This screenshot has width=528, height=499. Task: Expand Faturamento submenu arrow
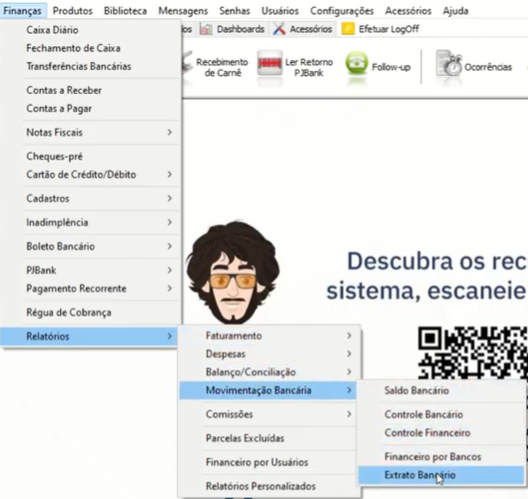(349, 336)
